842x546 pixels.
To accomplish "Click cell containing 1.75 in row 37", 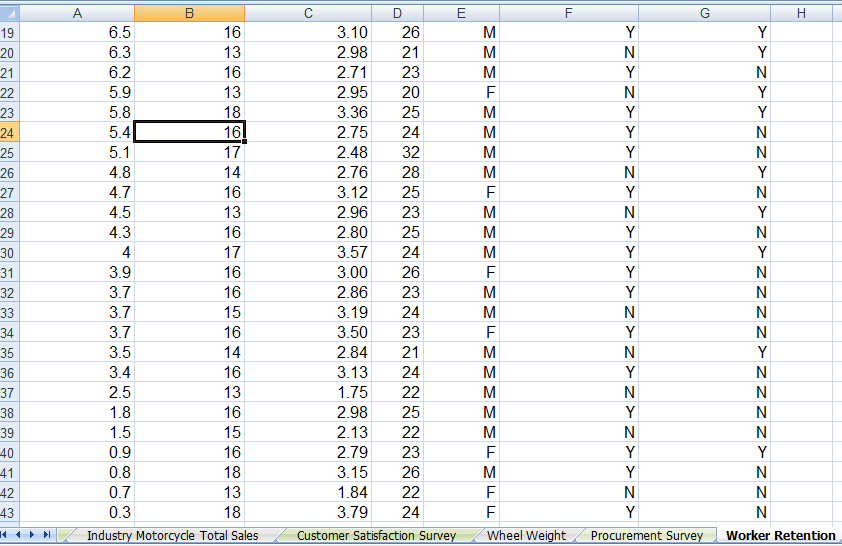I will click(308, 392).
